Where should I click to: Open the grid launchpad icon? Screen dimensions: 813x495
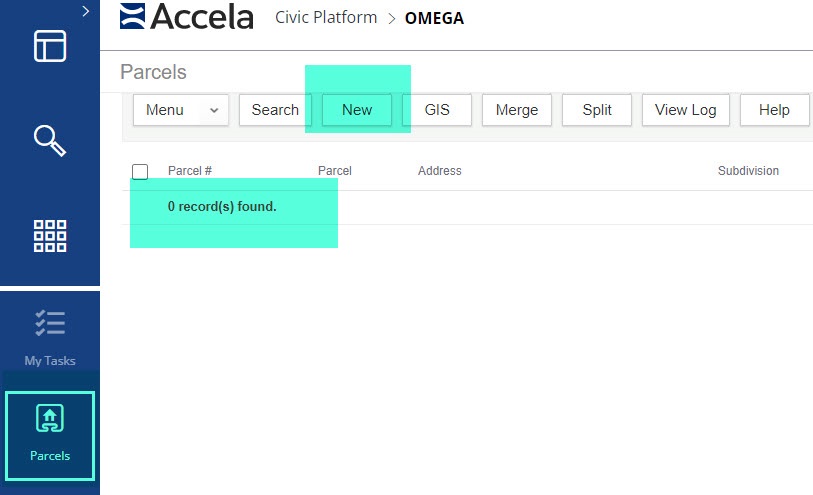[50, 235]
